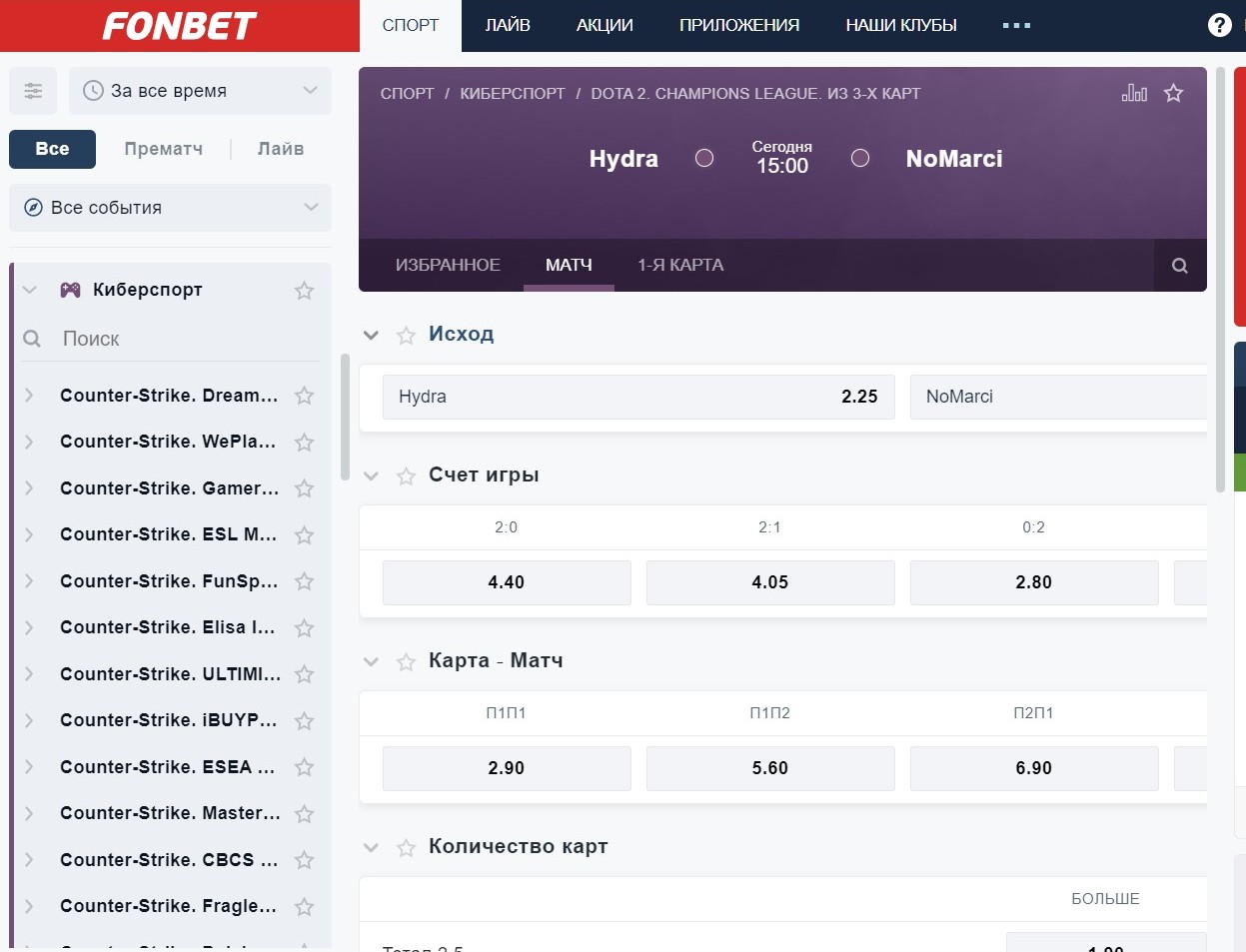
Task: Select the Лайв filter
Action: click(x=281, y=149)
